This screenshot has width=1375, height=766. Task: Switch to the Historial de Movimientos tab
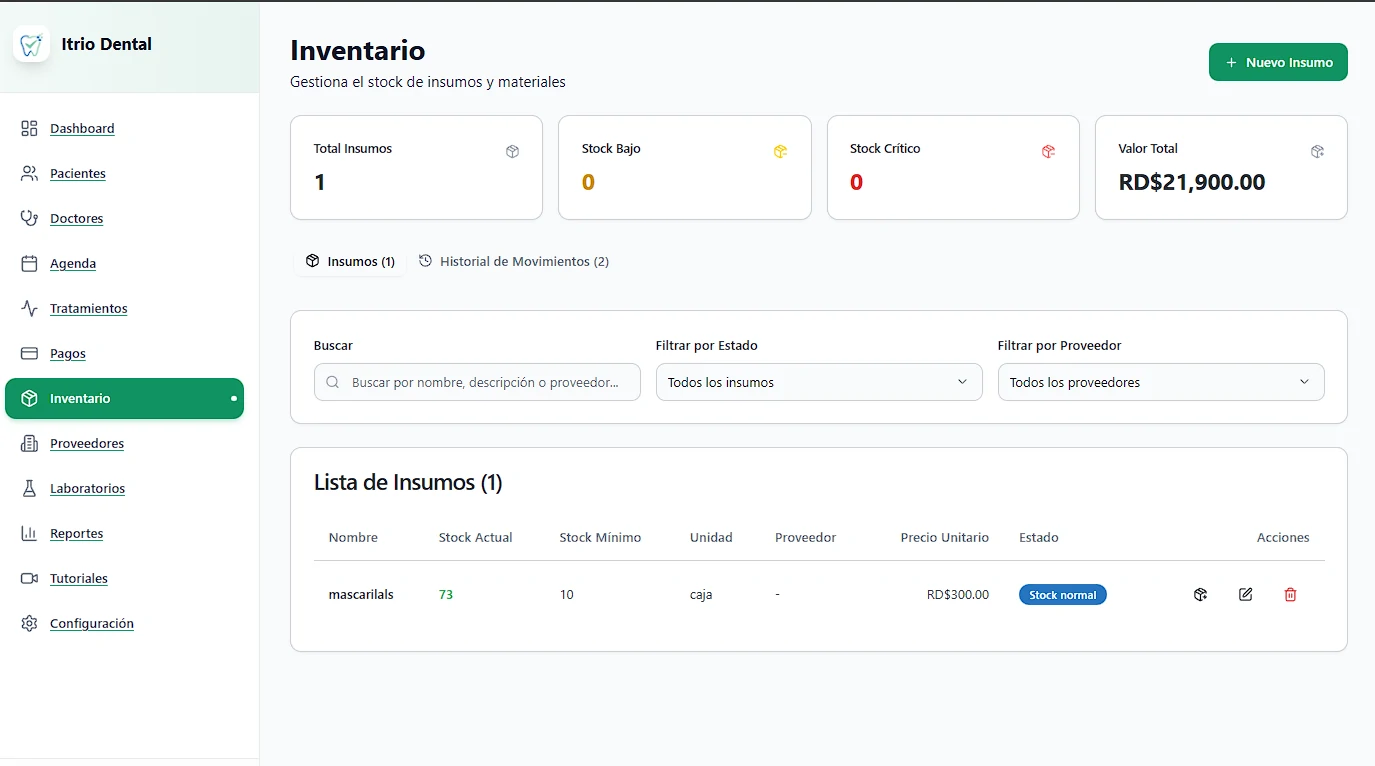(513, 261)
